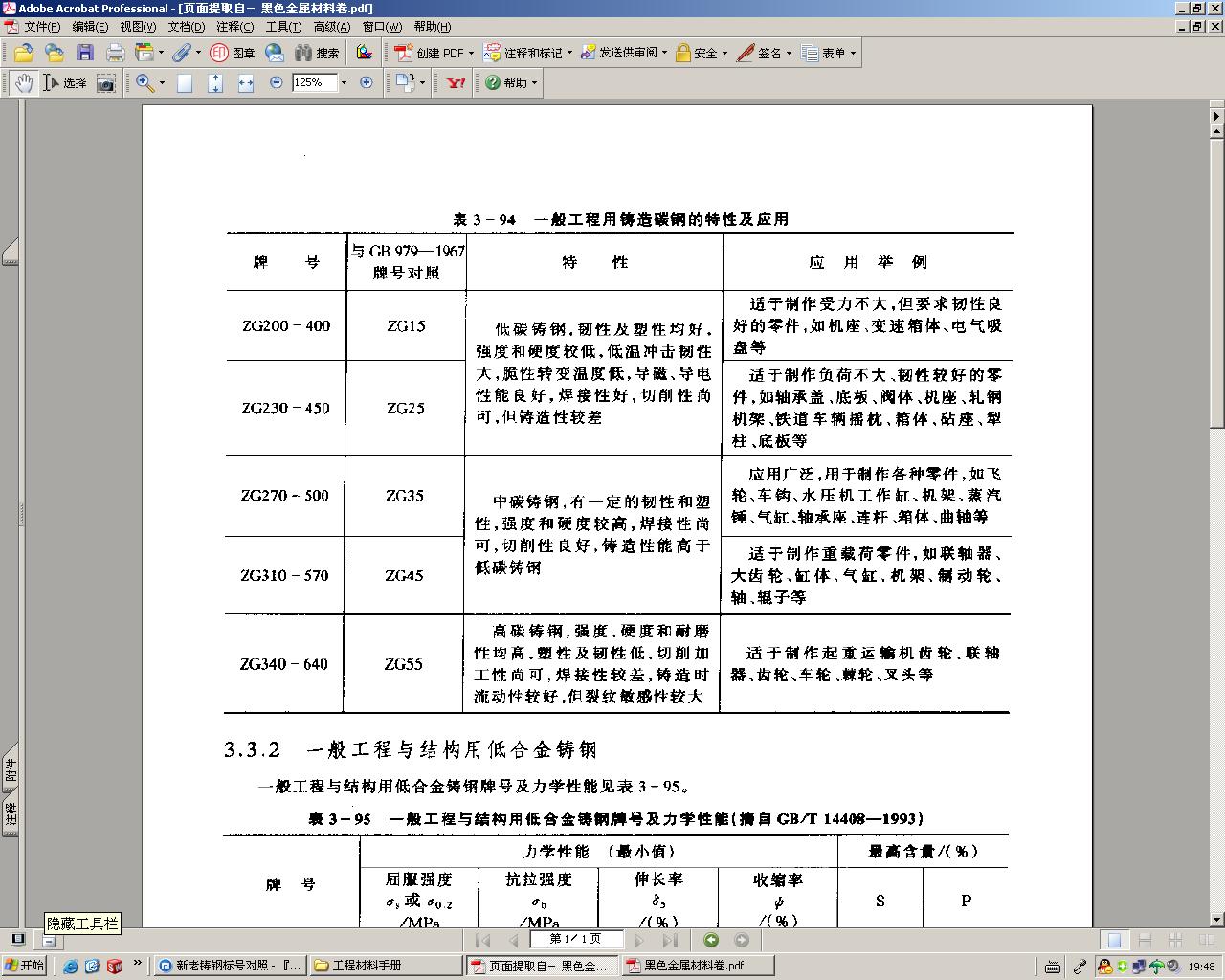The width and height of the screenshot is (1225, 980).
Task: Open the 视图(V) menu
Action: 138,27
